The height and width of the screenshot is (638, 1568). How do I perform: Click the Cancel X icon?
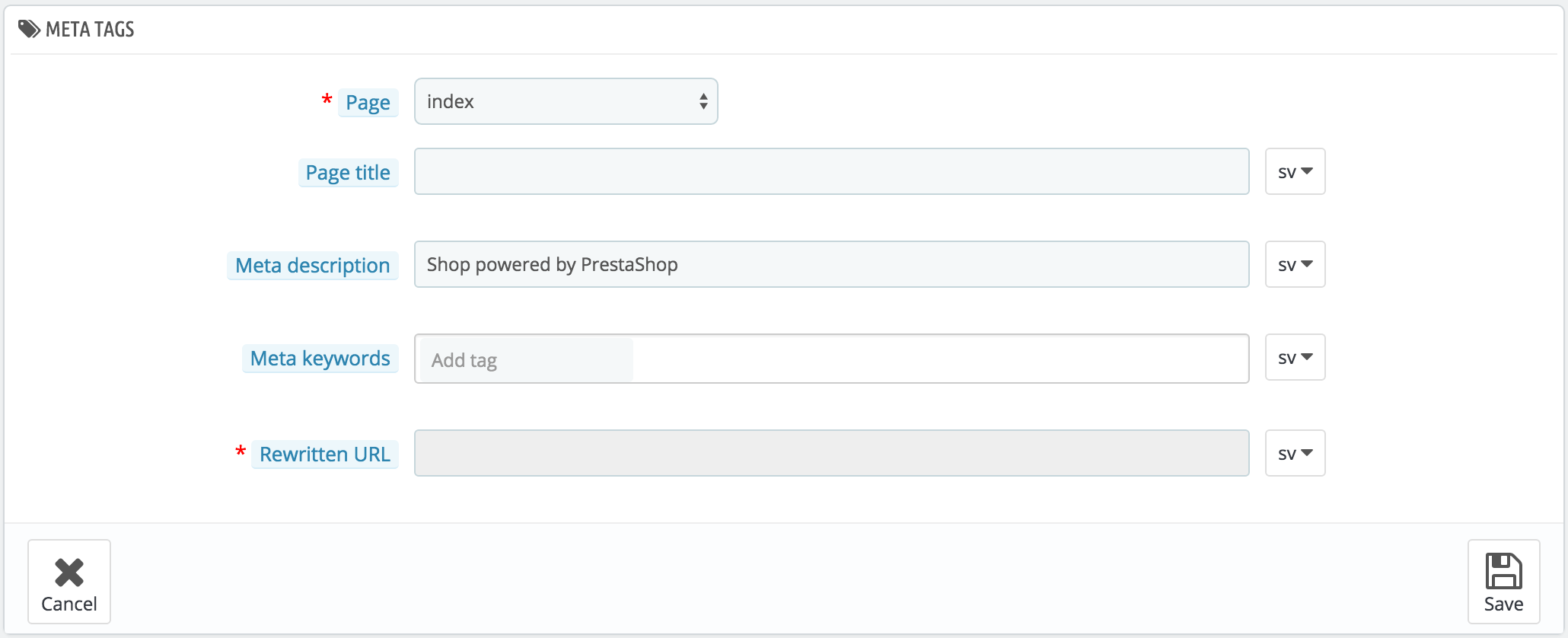coord(69,573)
